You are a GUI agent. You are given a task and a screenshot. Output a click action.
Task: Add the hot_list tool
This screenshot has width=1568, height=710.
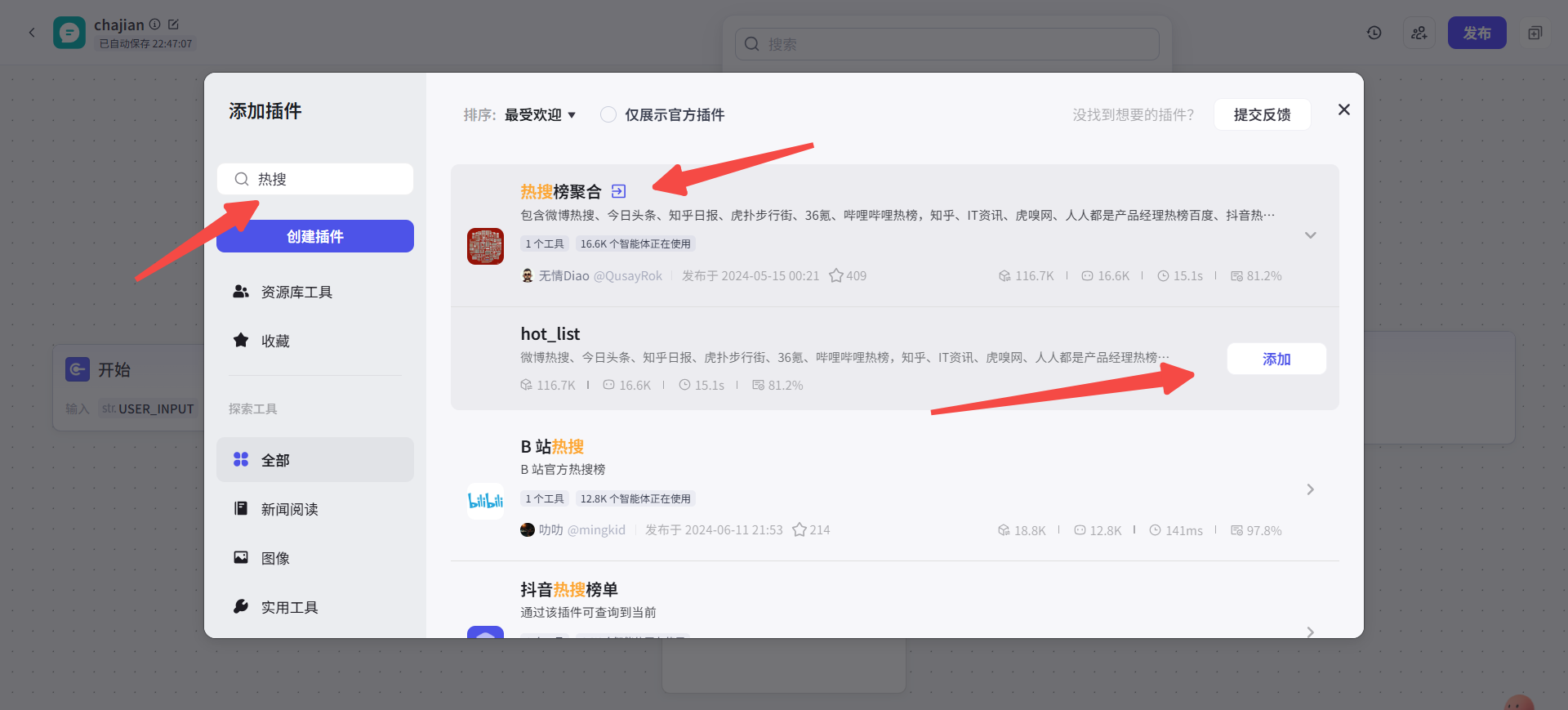click(1276, 359)
